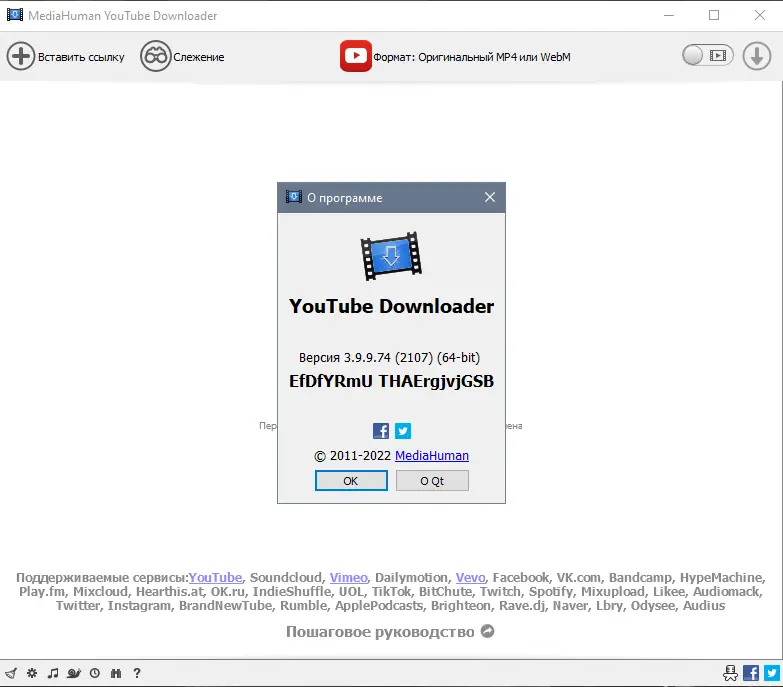Click the red YouTube format icon
This screenshot has height=687, width=783.
click(x=356, y=56)
